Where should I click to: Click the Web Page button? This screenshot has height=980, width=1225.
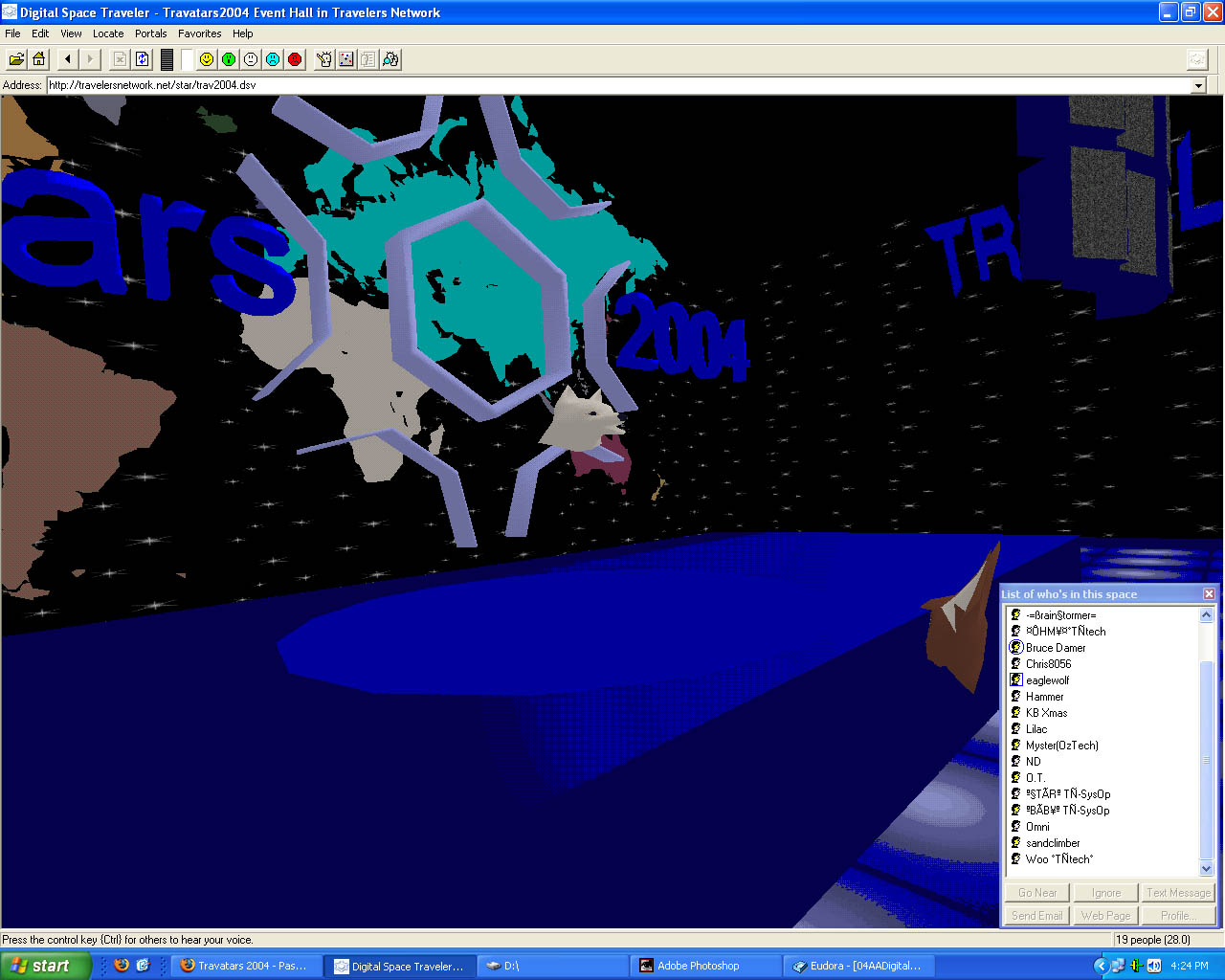pos(1105,916)
